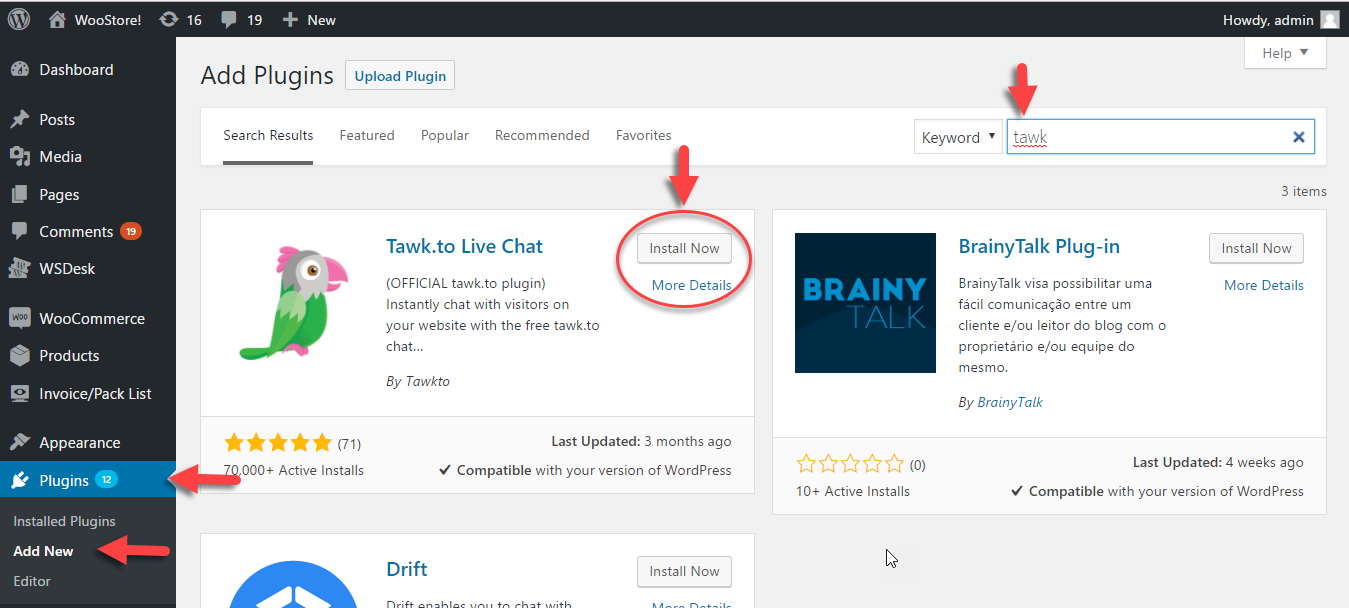Click the BrainyTalk plugin logo

(865, 303)
